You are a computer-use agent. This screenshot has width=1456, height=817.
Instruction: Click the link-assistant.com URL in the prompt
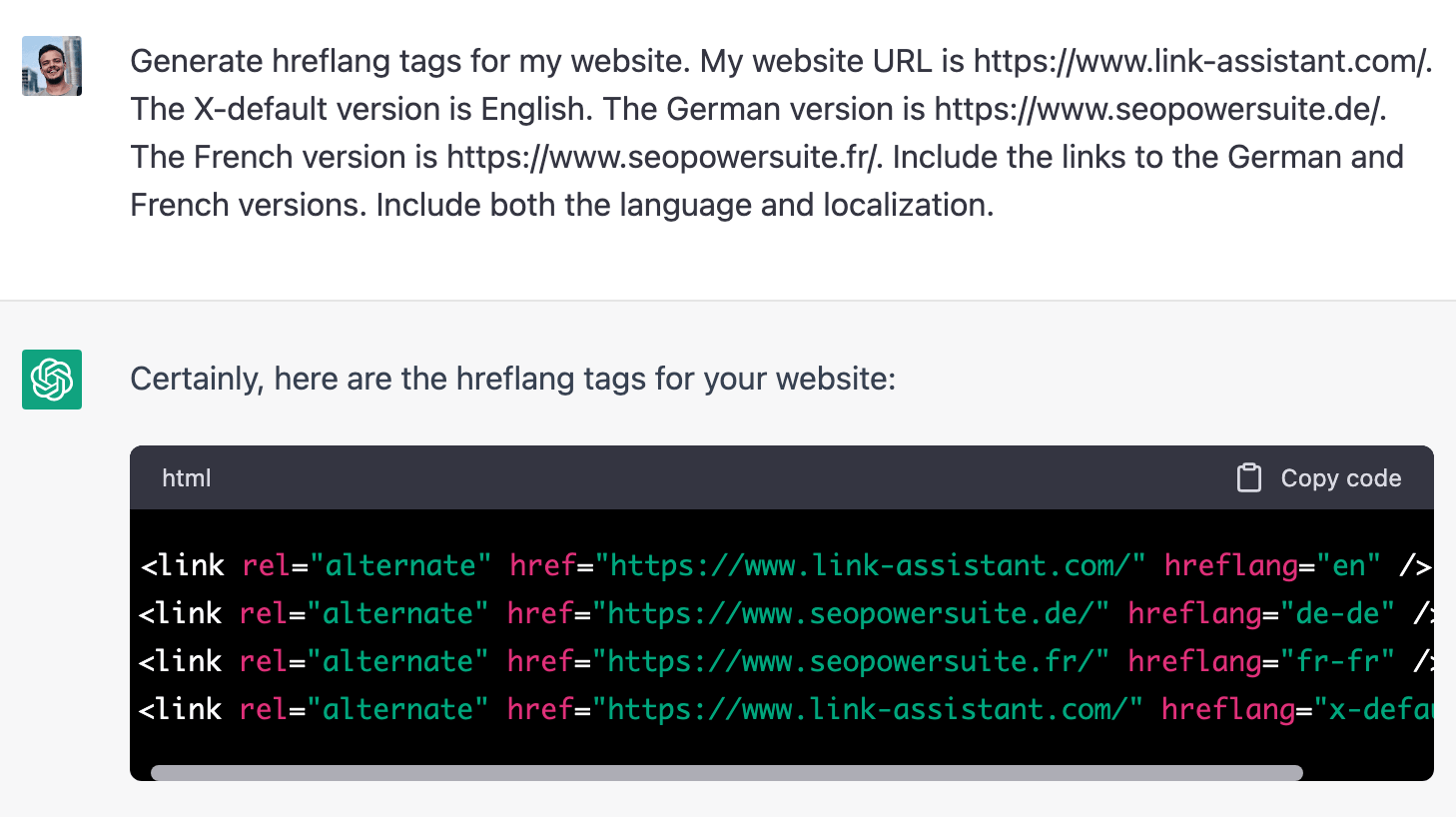[1201, 61]
